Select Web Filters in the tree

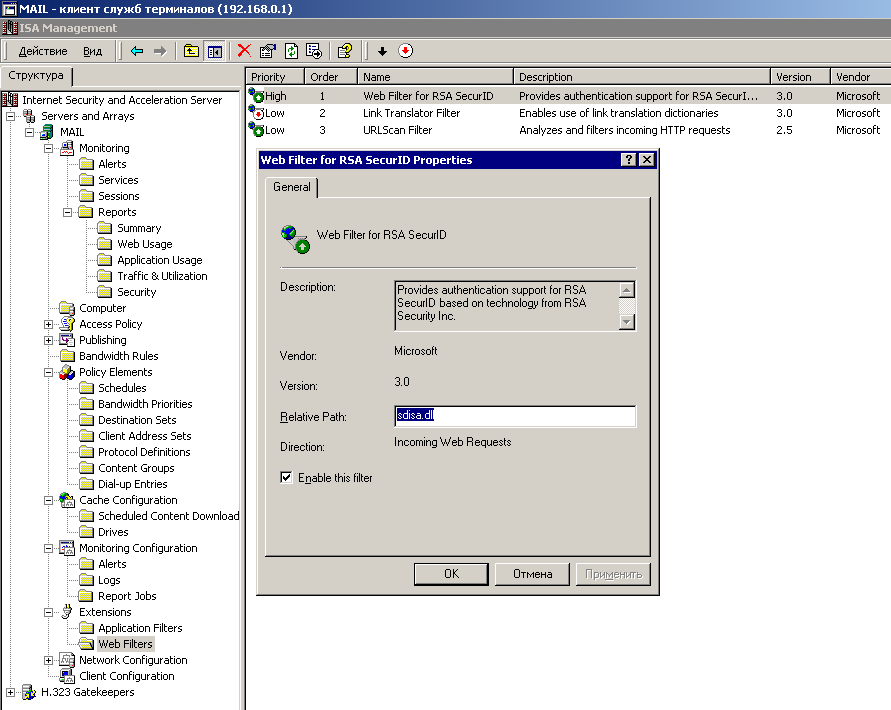click(x=125, y=644)
